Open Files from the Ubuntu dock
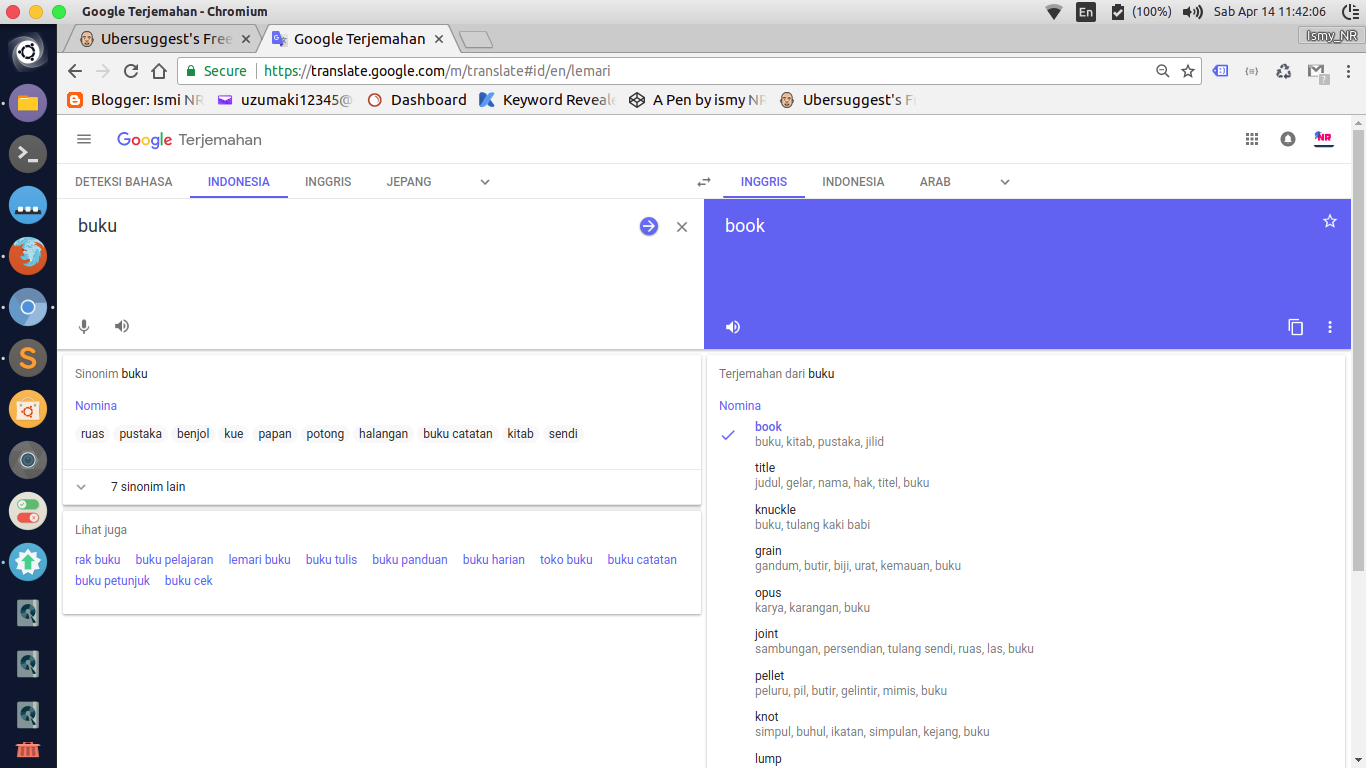Viewport: 1366px width, 768px height. point(28,102)
